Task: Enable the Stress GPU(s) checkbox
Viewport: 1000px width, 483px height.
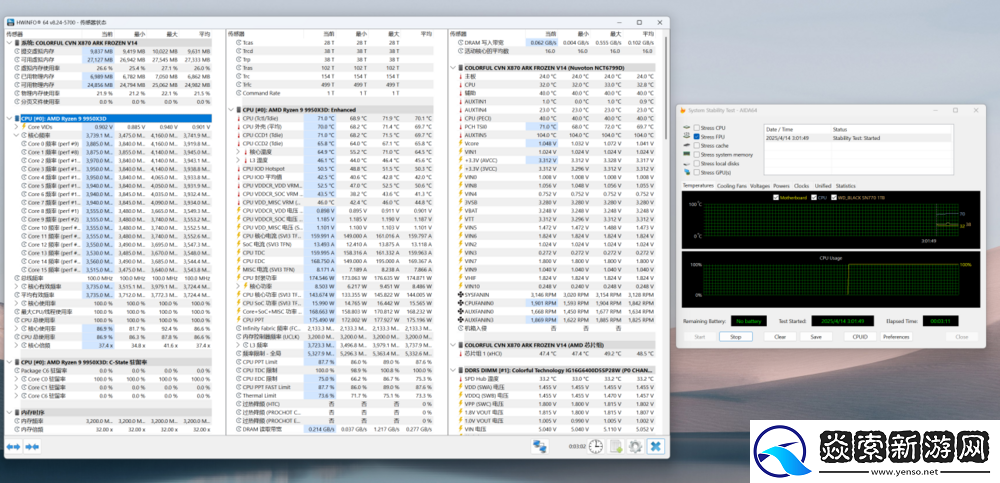Action: 696,172
